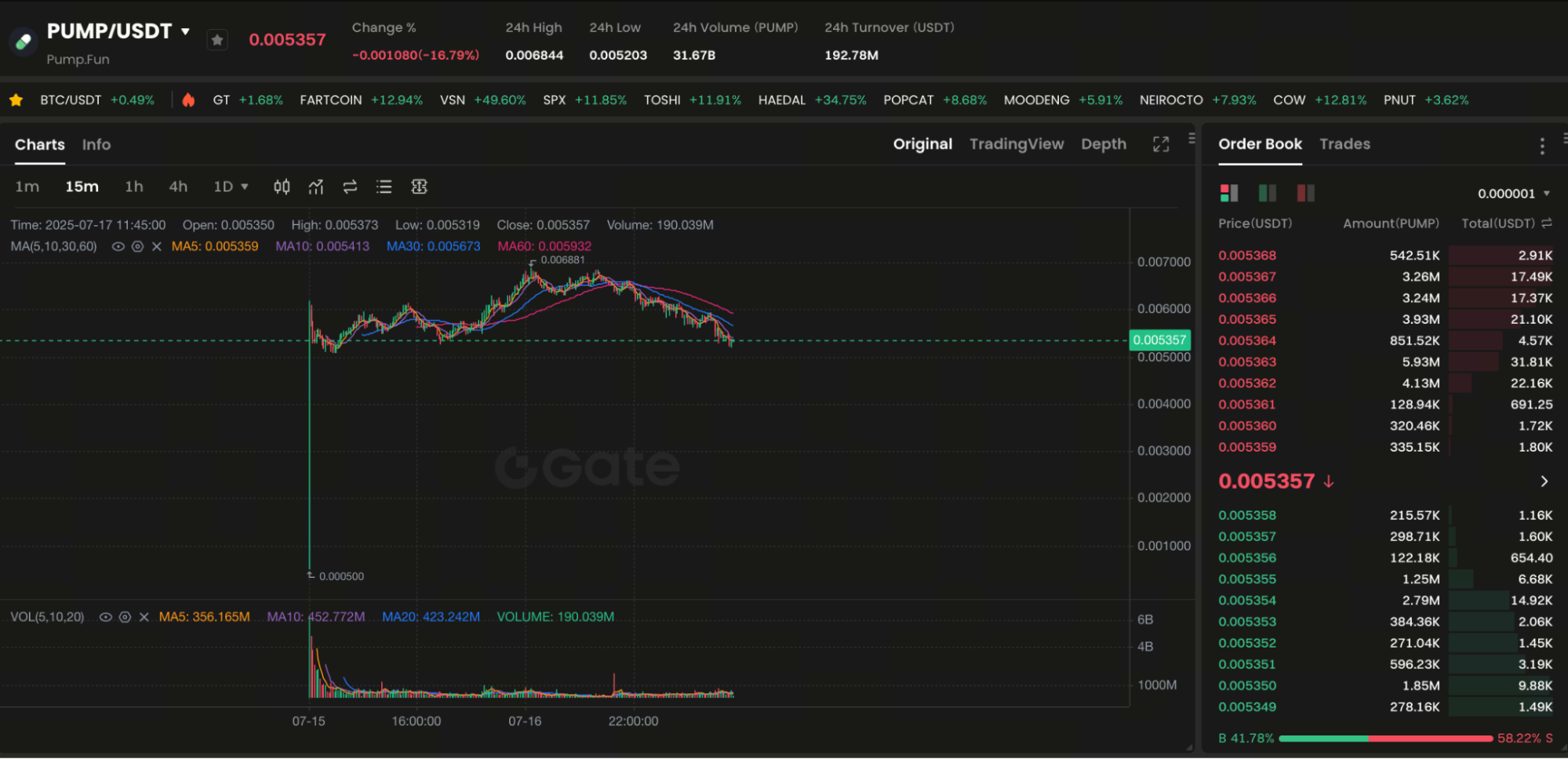Image resolution: width=1568 pixels, height=759 pixels.
Task: Select Depth chart view
Action: click(x=1104, y=144)
